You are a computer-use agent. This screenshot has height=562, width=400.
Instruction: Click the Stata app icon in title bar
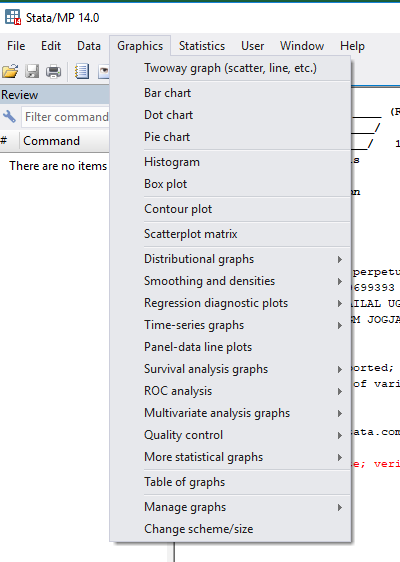click(13, 17)
